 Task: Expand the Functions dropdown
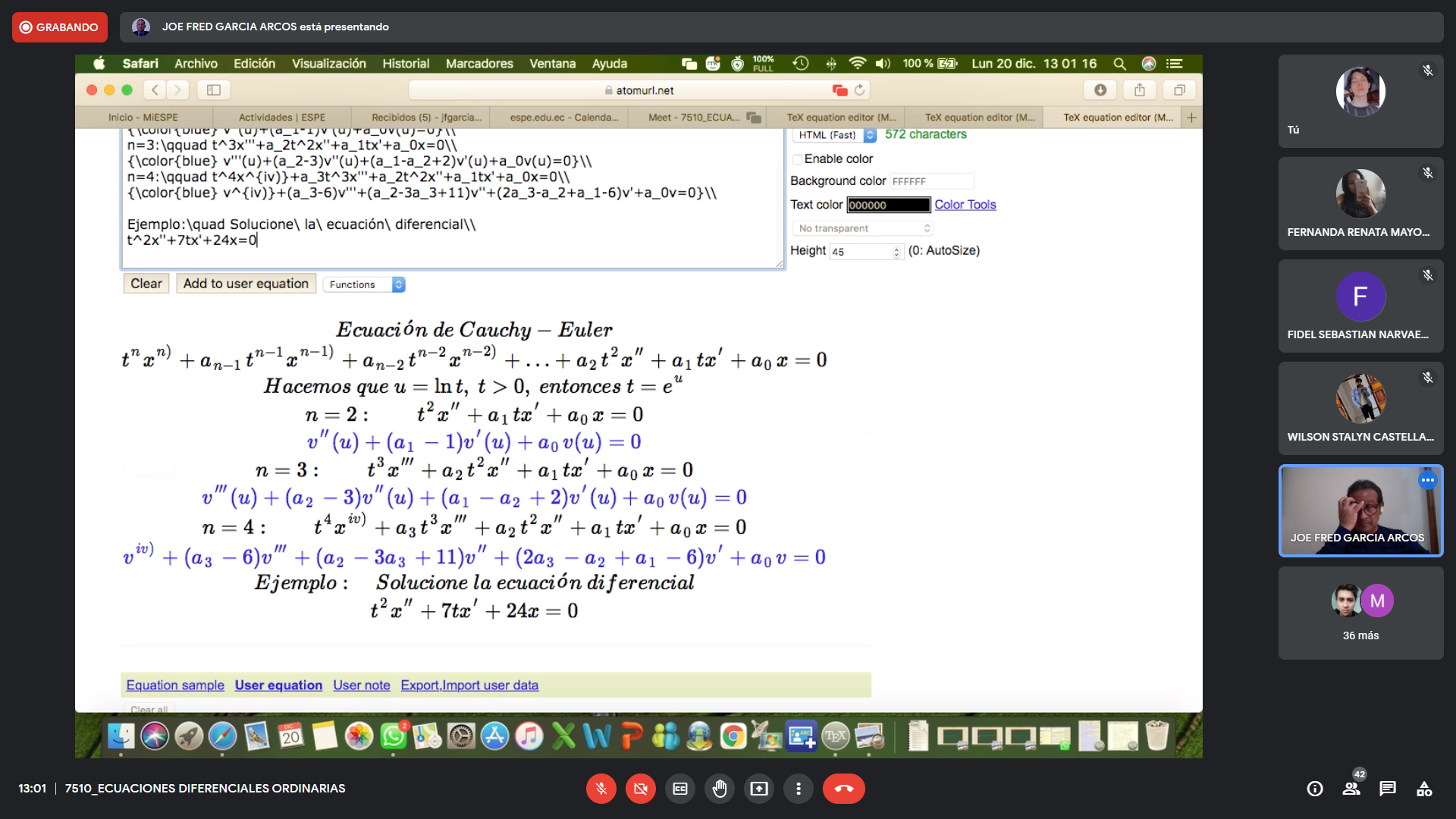(x=364, y=284)
